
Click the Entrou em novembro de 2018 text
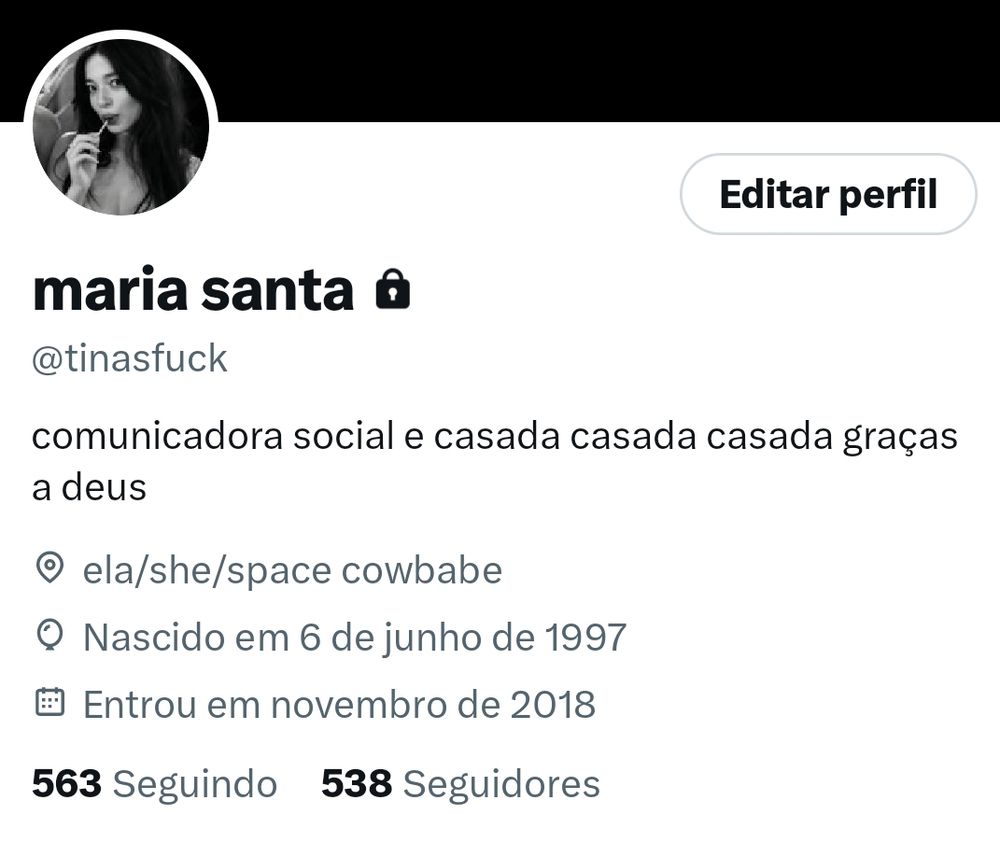(x=339, y=705)
